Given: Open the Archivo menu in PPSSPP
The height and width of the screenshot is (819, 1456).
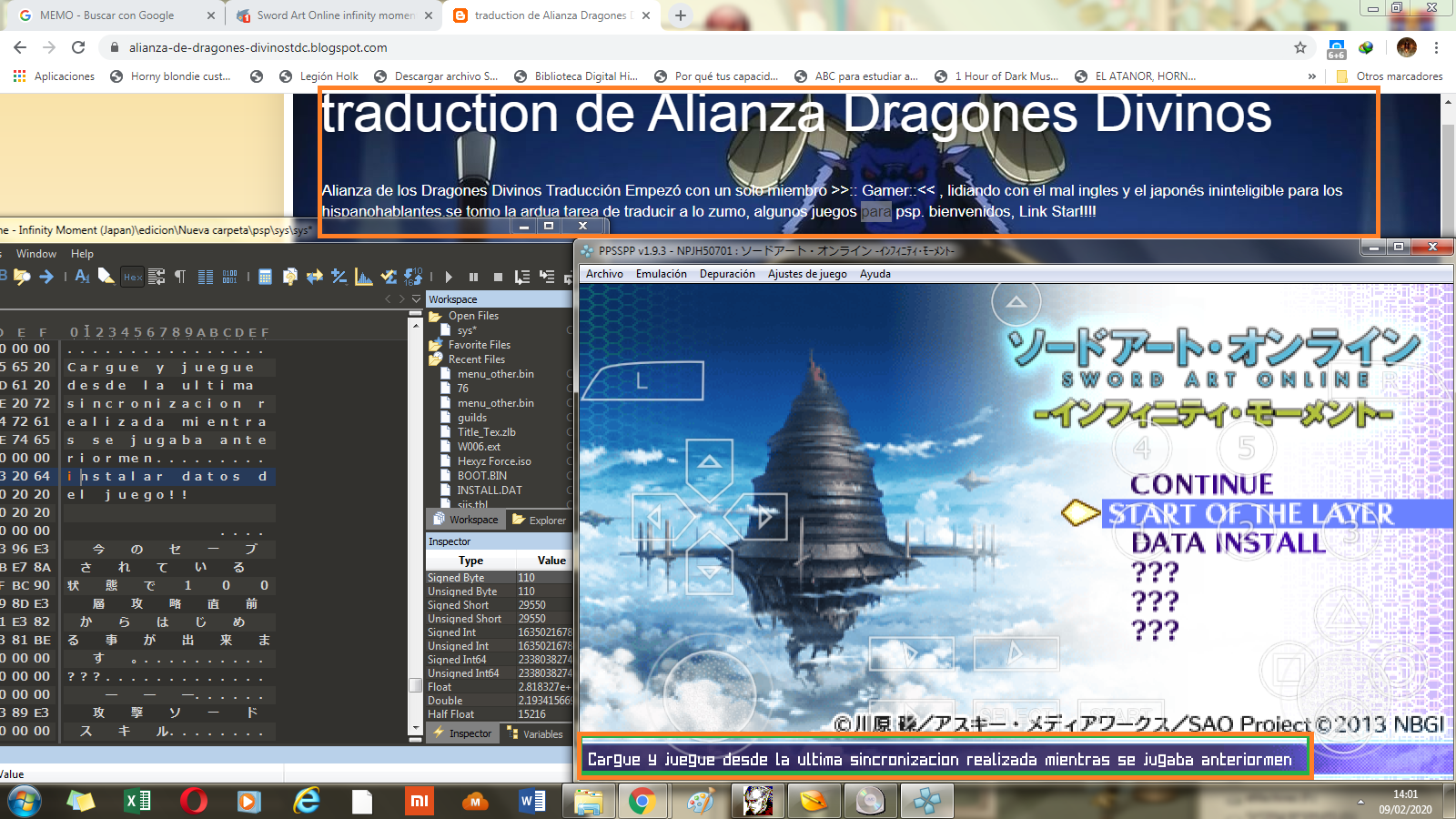Looking at the screenshot, I should (604, 274).
